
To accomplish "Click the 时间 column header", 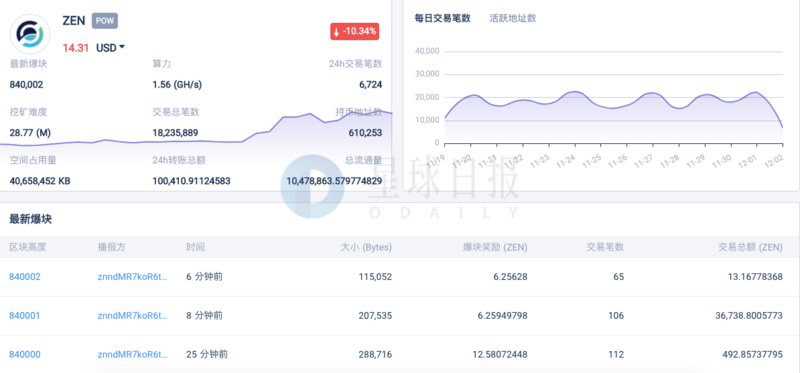I will (x=195, y=247).
